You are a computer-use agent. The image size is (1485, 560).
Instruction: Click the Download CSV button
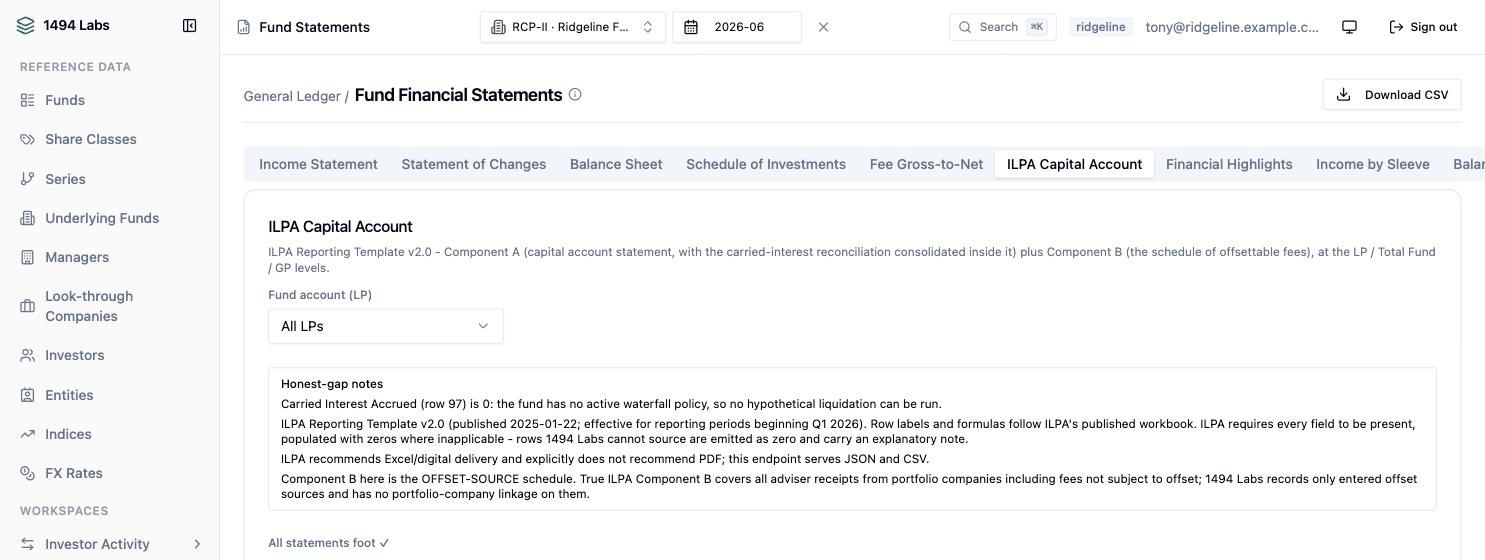coord(1392,94)
